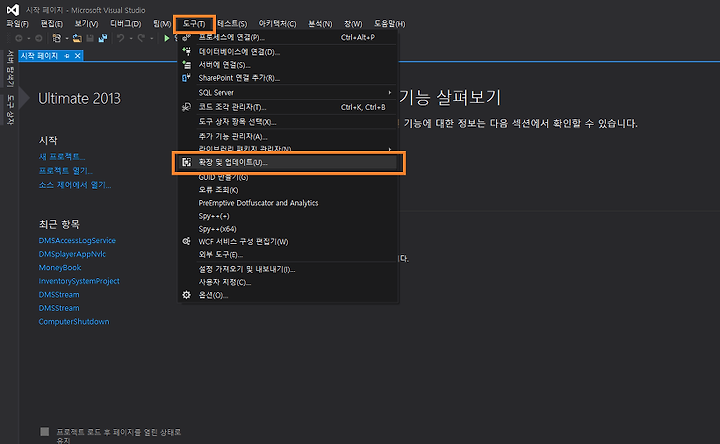720x444 pixels.
Task: Click the SharePoint 연결 추가 menu icon
Action: 186,78
